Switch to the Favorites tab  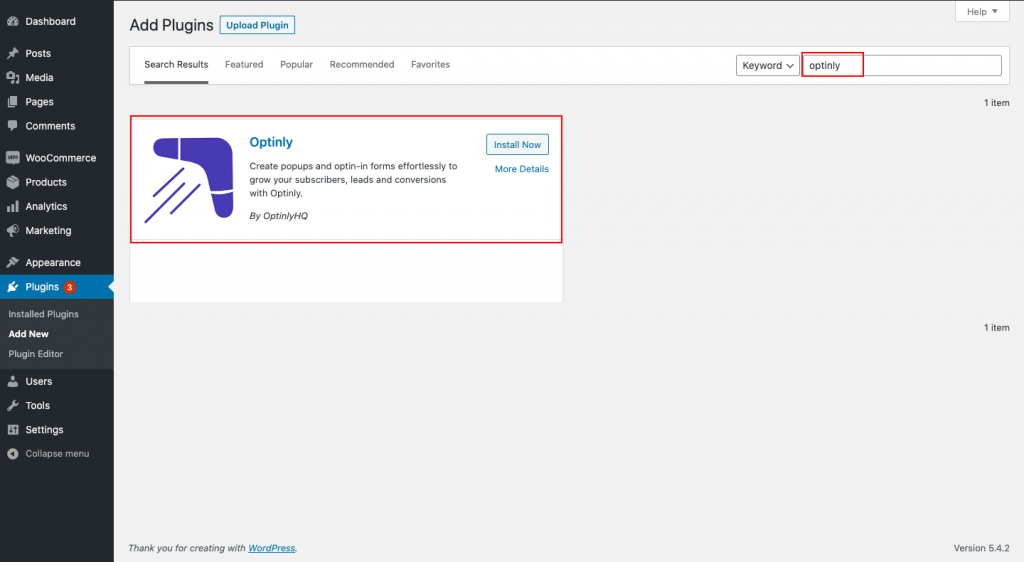[430, 65]
